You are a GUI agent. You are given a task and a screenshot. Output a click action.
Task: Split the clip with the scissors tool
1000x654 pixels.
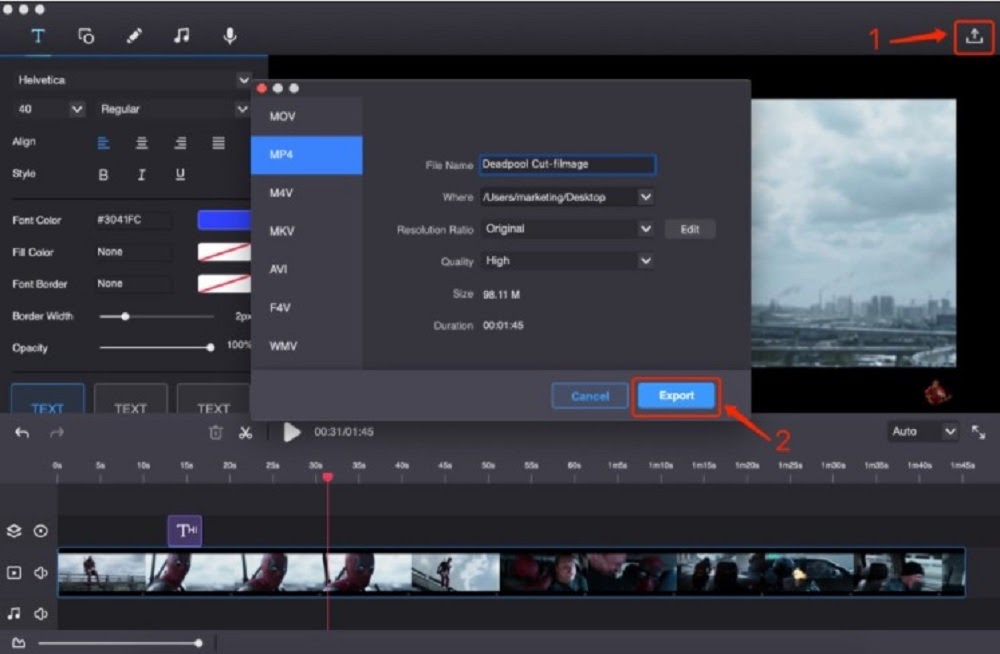tap(246, 433)
